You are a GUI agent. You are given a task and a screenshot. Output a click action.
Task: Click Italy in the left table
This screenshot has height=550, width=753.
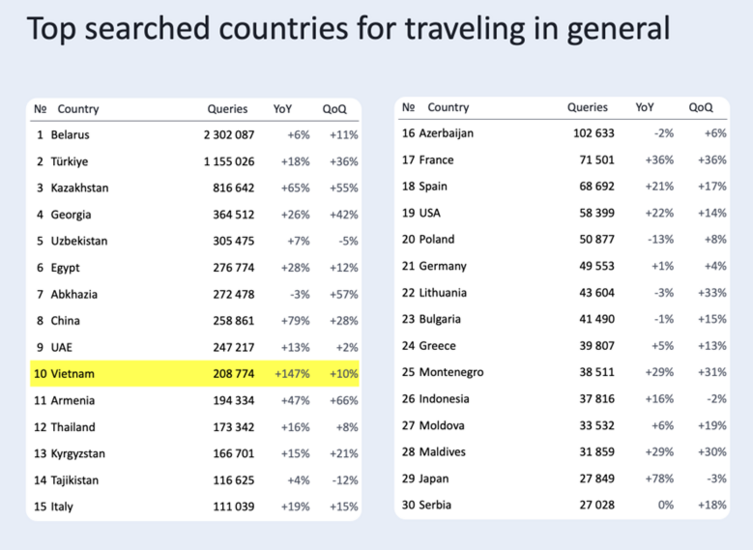pyautogui.click(x=62, y=507)
